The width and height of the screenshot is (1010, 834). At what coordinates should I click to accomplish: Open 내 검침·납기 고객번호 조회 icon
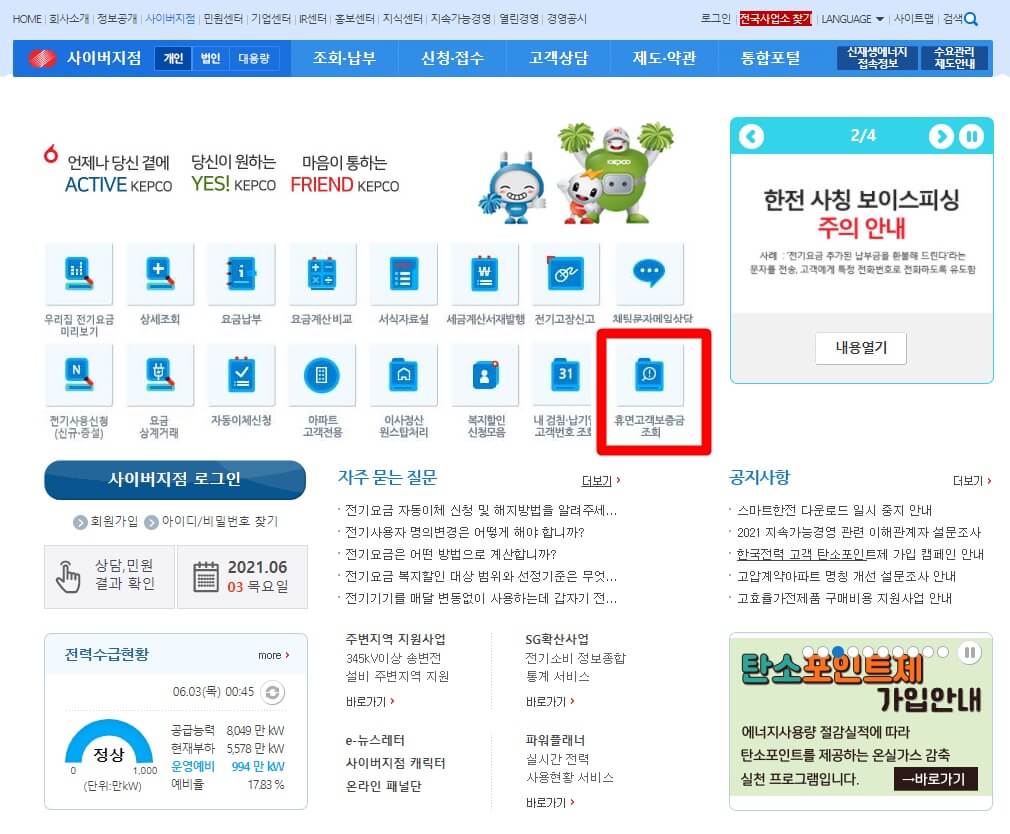[562, 375]
